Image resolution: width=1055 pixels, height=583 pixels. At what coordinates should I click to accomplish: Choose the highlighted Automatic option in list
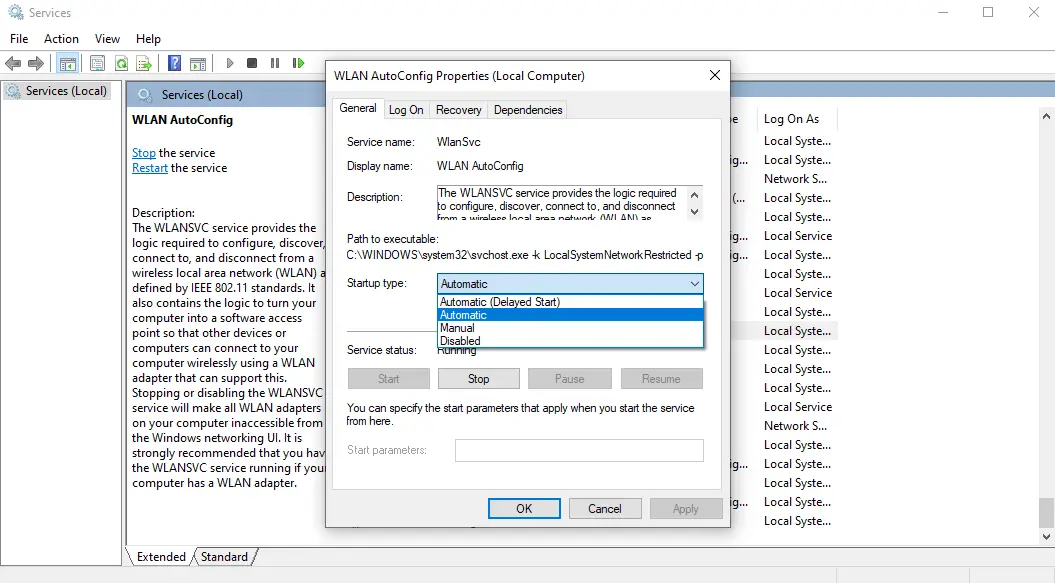570,315
